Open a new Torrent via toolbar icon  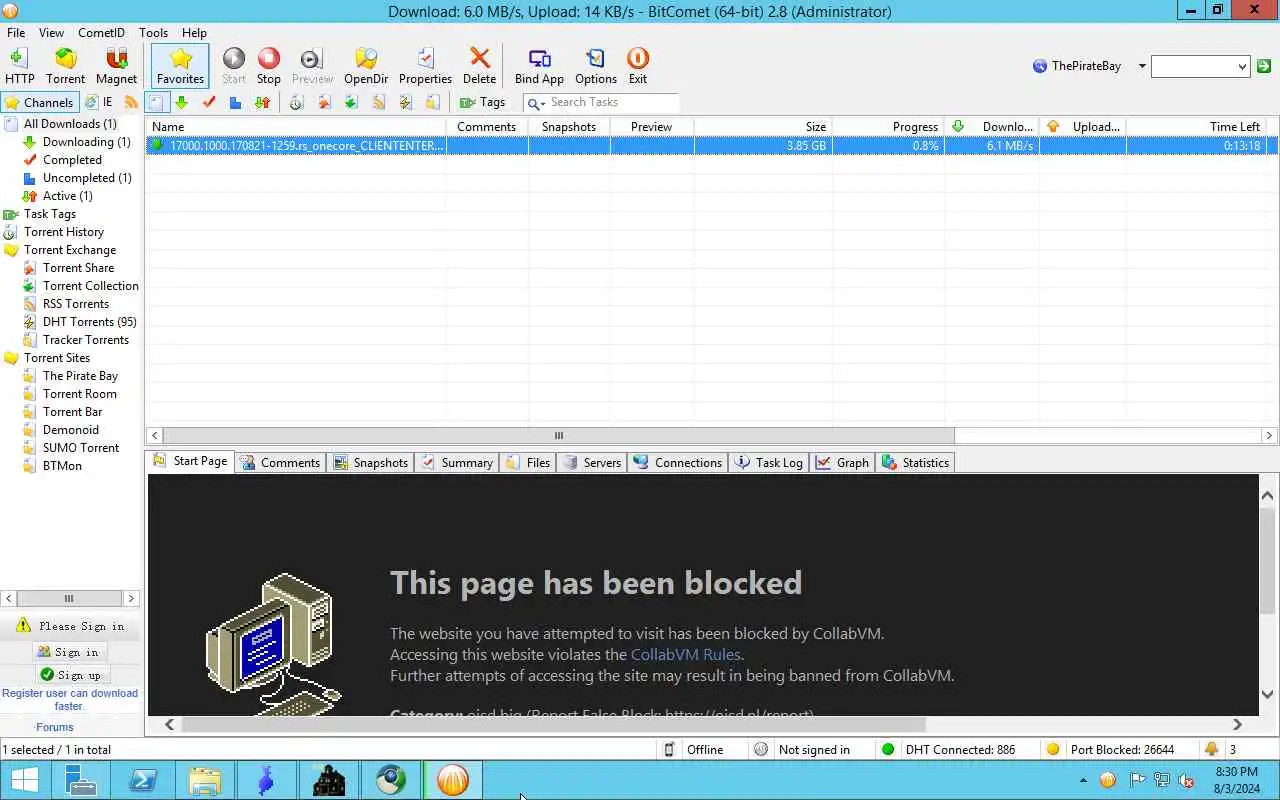click(65, 66)
